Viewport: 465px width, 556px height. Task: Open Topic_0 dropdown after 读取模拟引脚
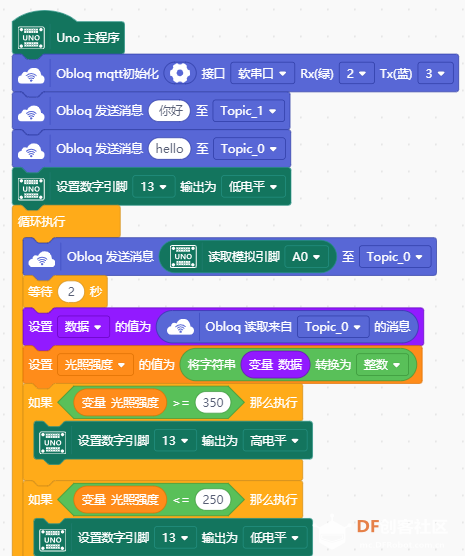tap(395, 256)
